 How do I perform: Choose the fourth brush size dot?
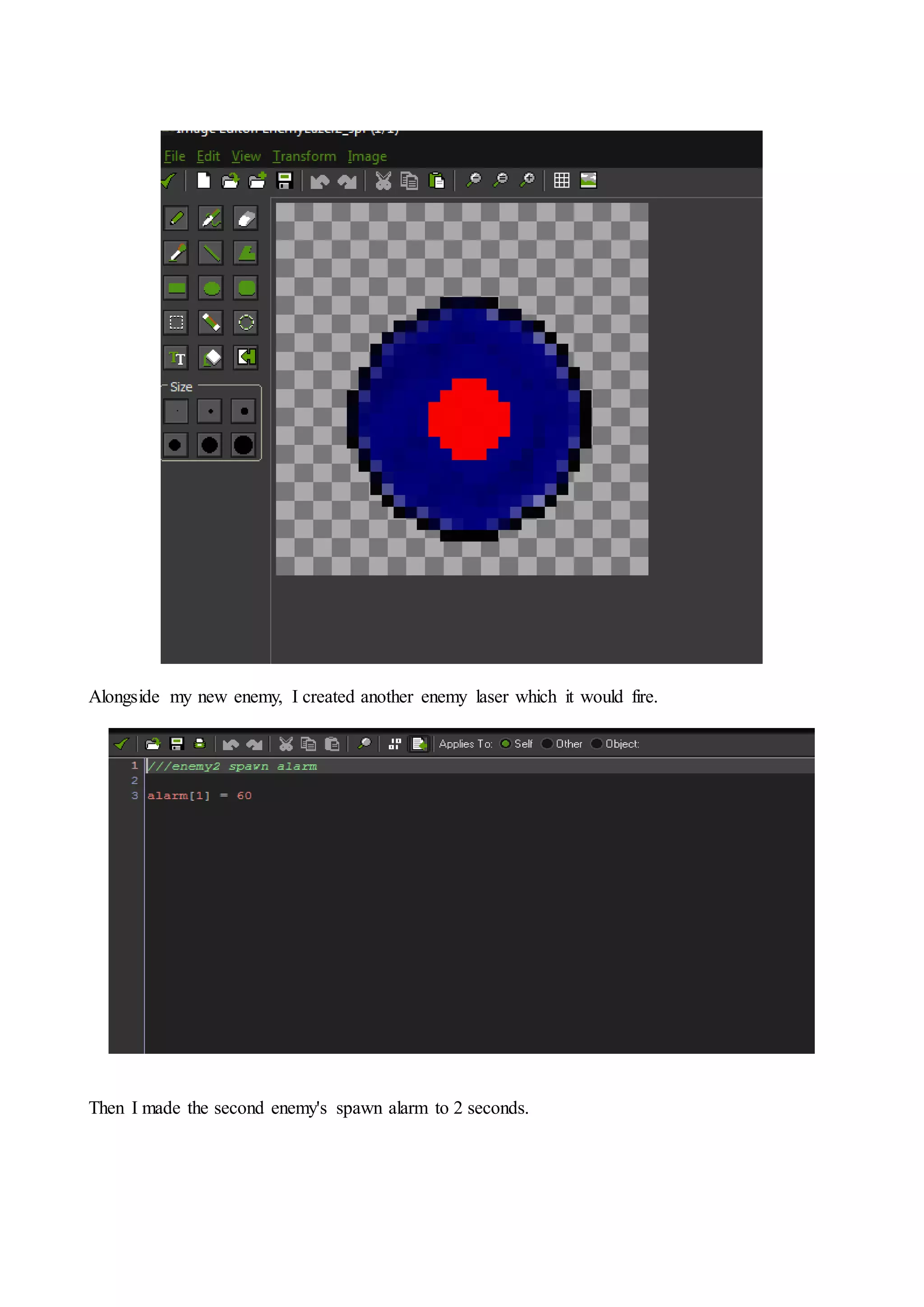(x=176, y=445)
